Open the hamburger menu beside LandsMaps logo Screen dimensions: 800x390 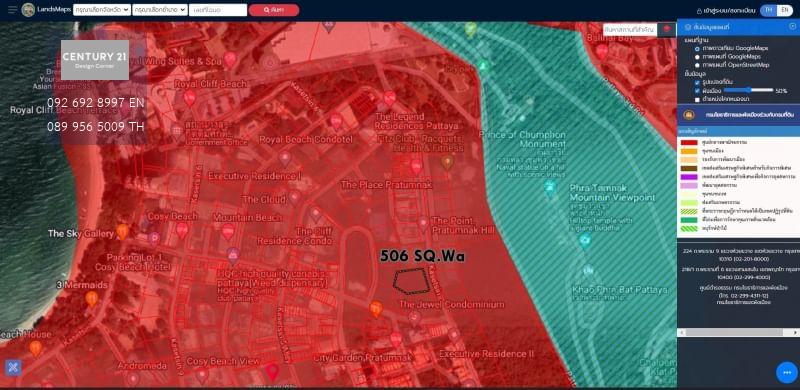[12, 10]
